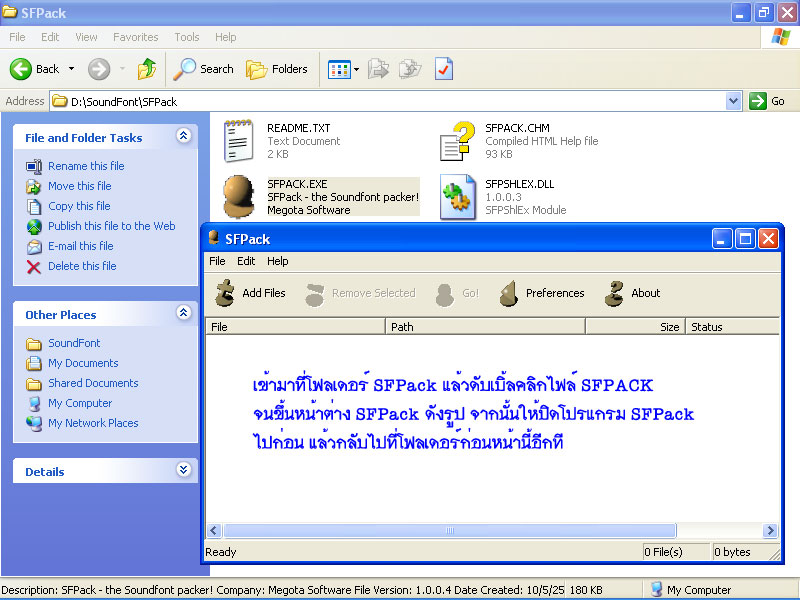Click the Explorer Forward arrow button
This screenshot has width=800, height=600.
(x=99, y=69)
